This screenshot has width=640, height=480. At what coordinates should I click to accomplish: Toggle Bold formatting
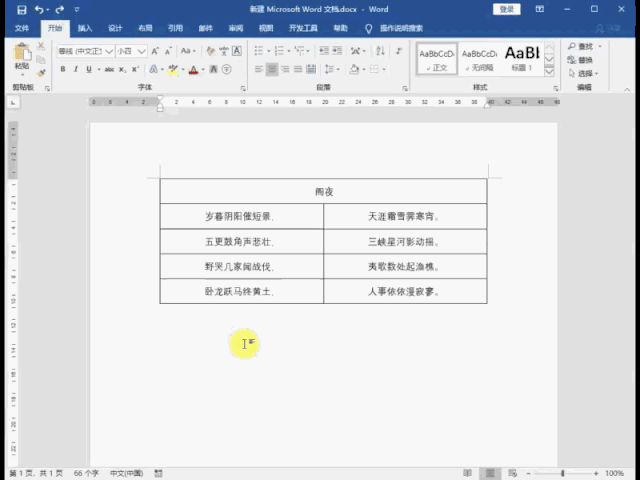point(63,69)
